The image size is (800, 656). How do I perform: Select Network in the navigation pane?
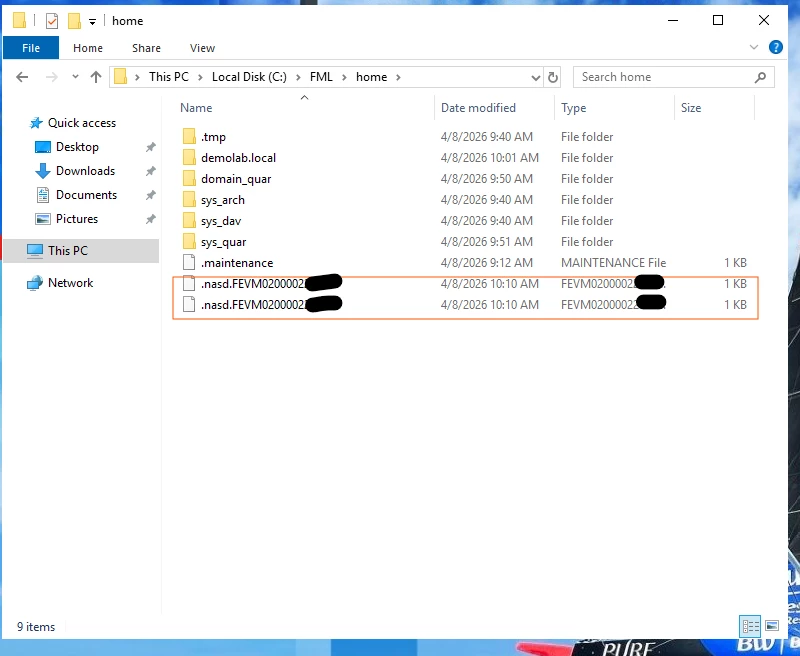click(70, 283)
